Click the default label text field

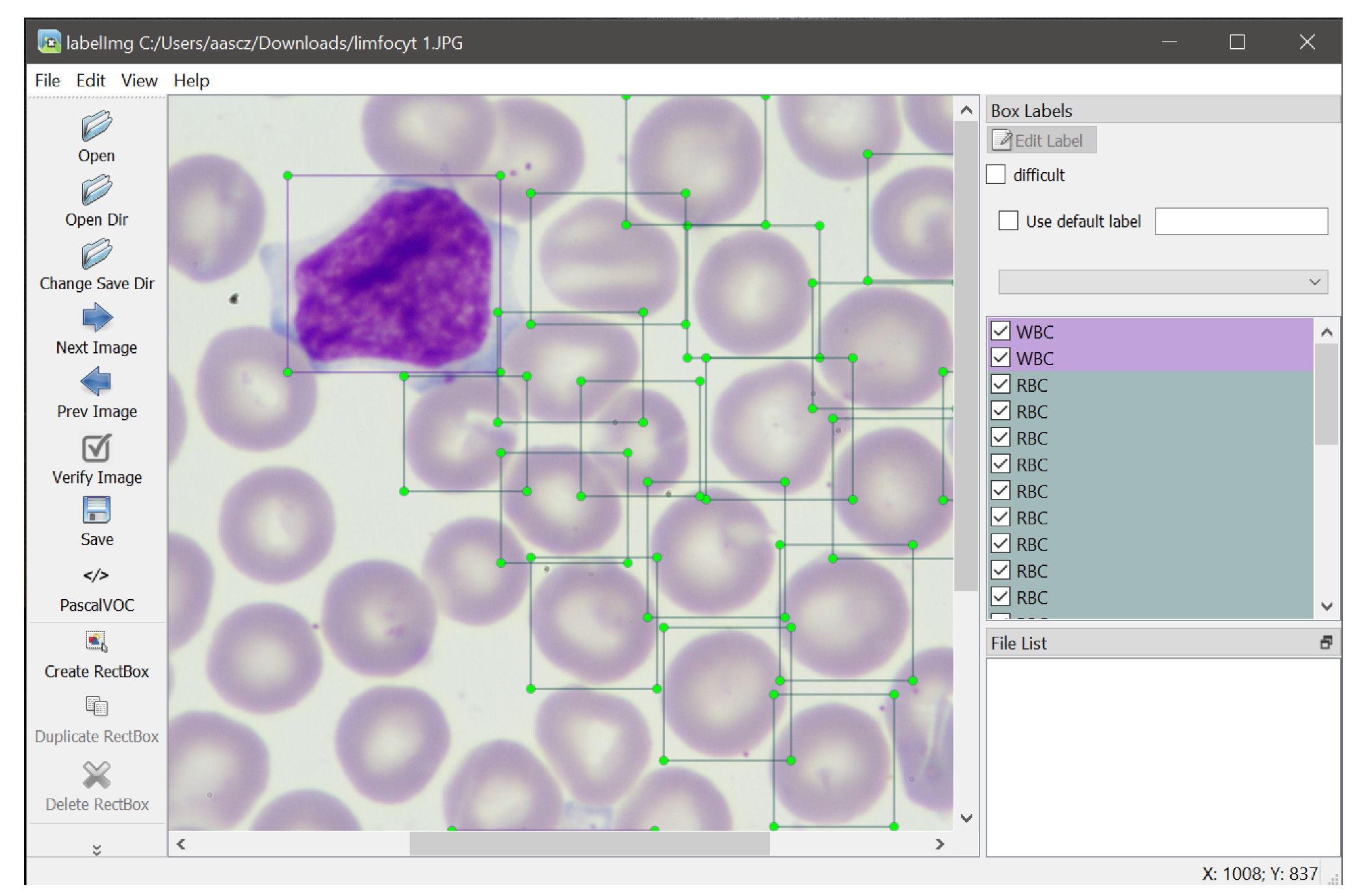(x=1240, y=222)
